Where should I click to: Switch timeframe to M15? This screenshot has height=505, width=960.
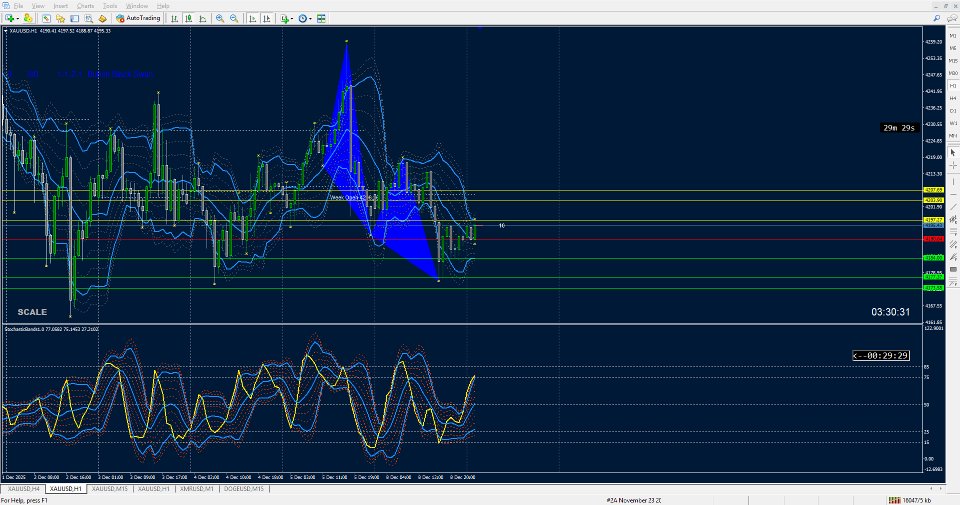(x=953, y=61)
